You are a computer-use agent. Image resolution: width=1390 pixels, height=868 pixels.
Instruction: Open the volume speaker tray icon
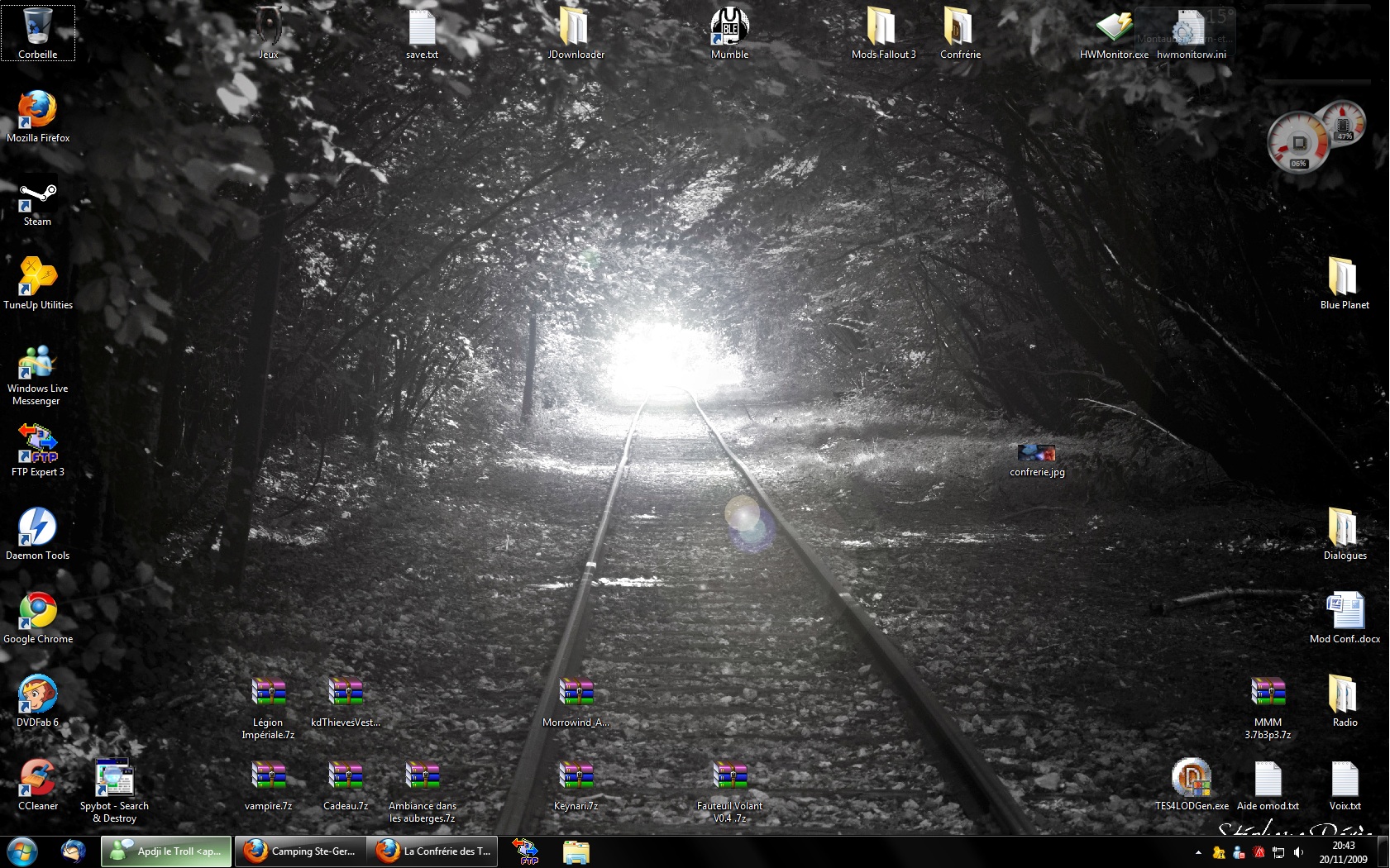click(1298, 852)
